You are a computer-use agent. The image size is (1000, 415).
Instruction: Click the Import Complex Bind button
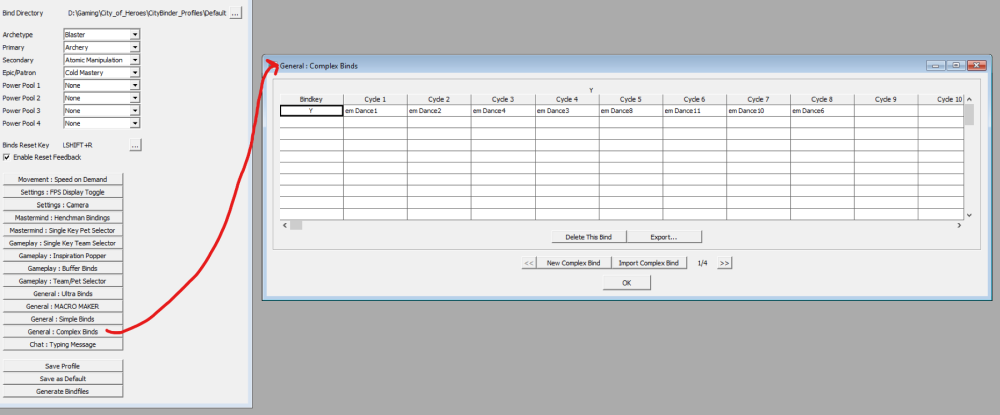click(x=650, y=263)
